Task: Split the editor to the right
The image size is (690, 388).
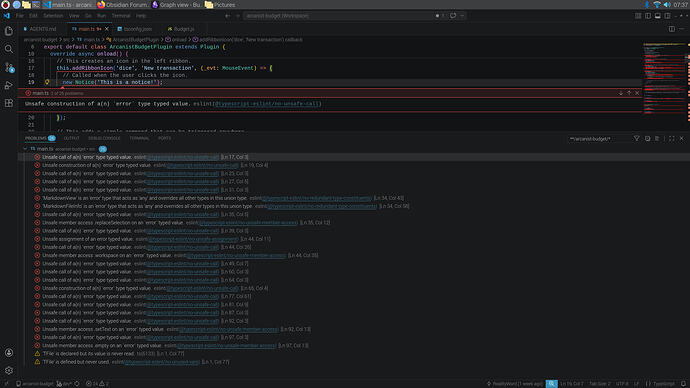Action: click(x=672, y=29)
